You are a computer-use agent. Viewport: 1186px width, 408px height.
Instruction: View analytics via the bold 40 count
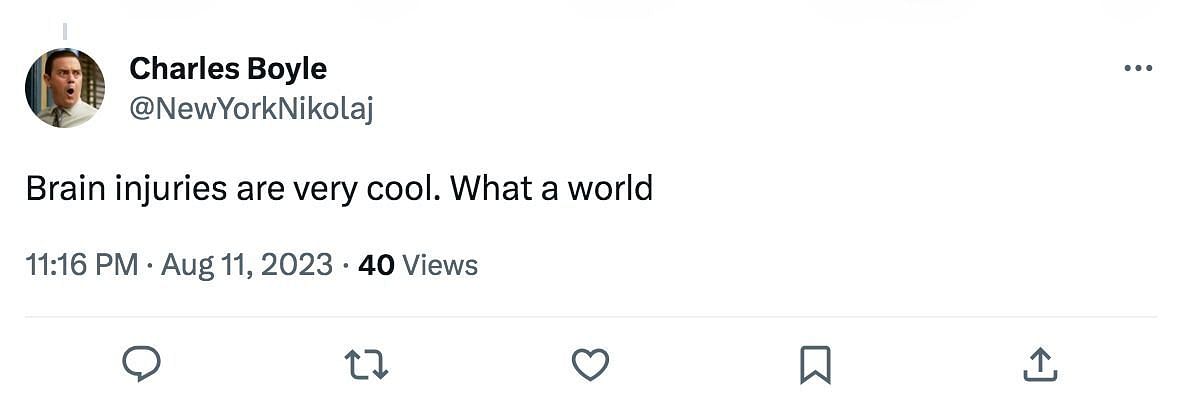point(376,265)
